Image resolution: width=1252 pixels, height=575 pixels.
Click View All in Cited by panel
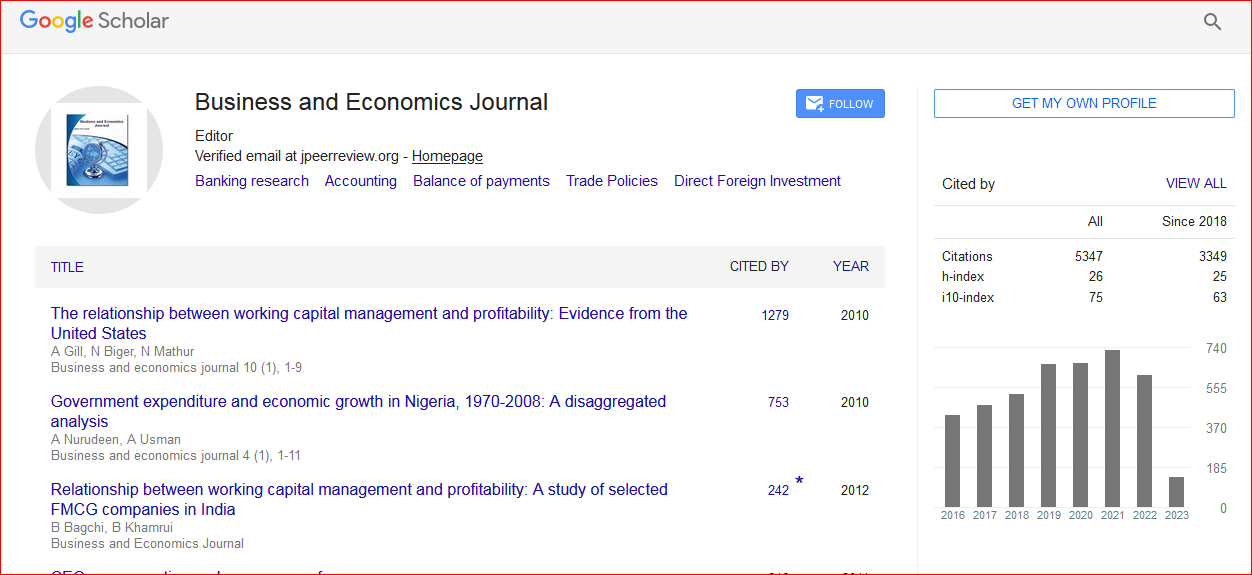point(1195,184)
